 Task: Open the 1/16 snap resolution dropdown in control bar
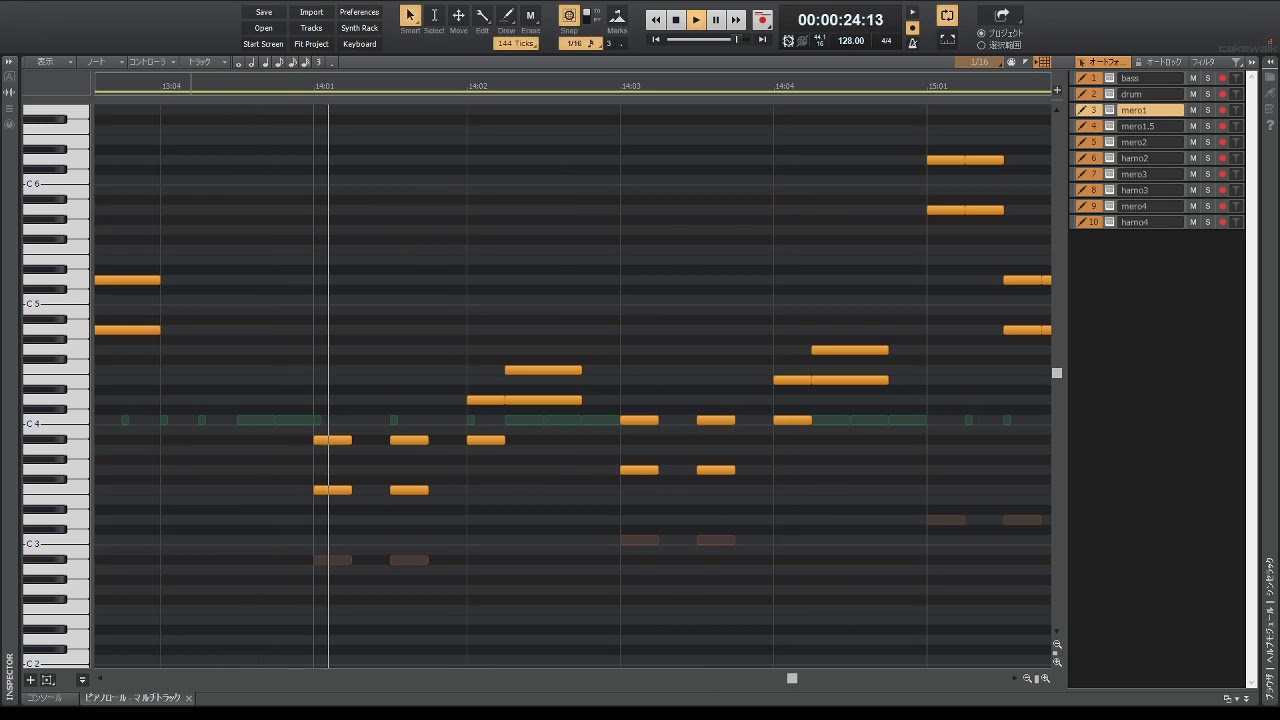pos(580,43)
